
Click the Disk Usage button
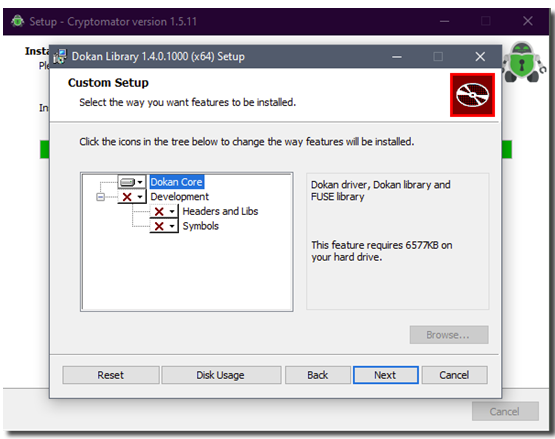[221, 375]
